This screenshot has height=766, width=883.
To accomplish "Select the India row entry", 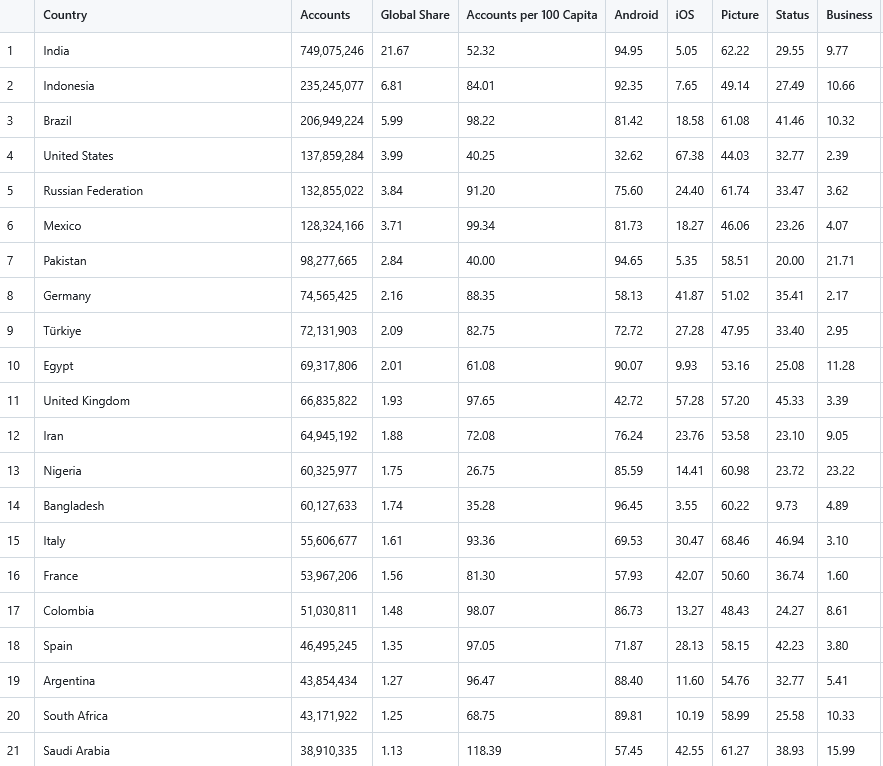I will point(56,50).
